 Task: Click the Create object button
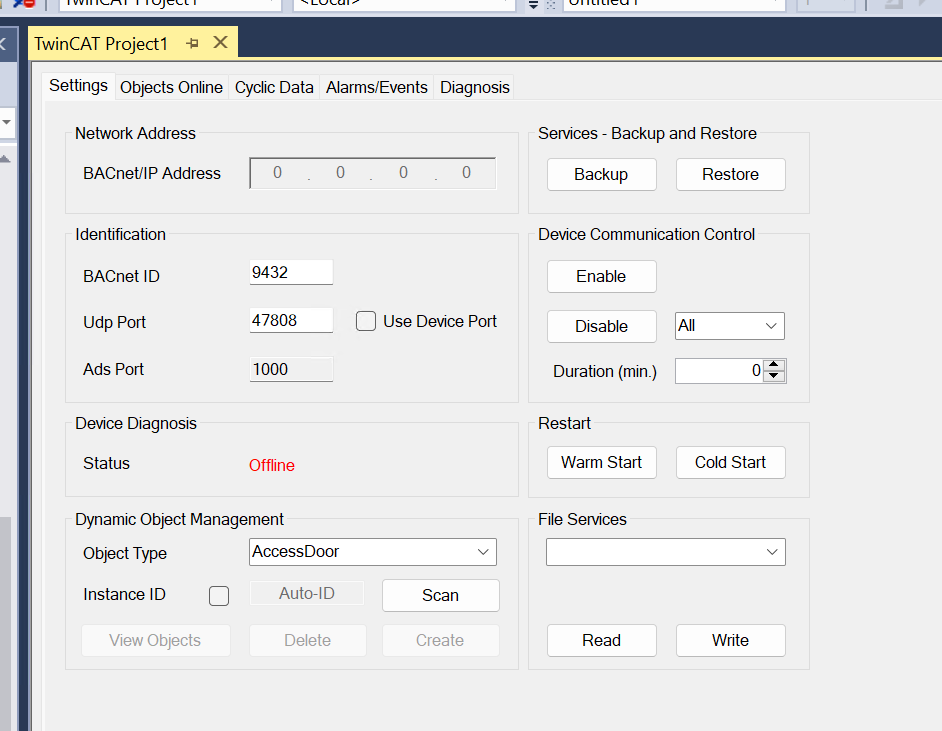440,640
